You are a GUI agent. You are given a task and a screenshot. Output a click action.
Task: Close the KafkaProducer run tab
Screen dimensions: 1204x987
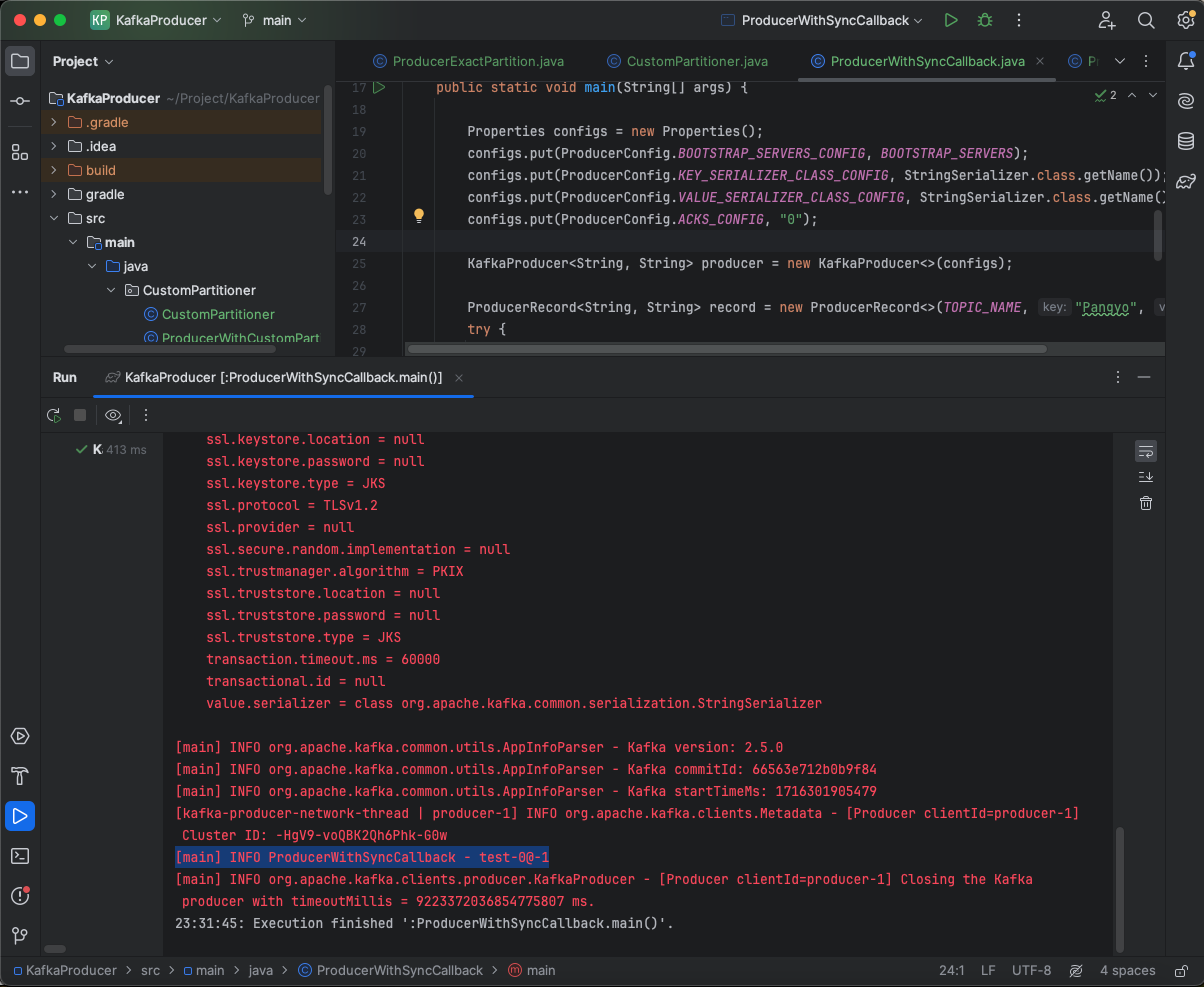click(459, 377)
